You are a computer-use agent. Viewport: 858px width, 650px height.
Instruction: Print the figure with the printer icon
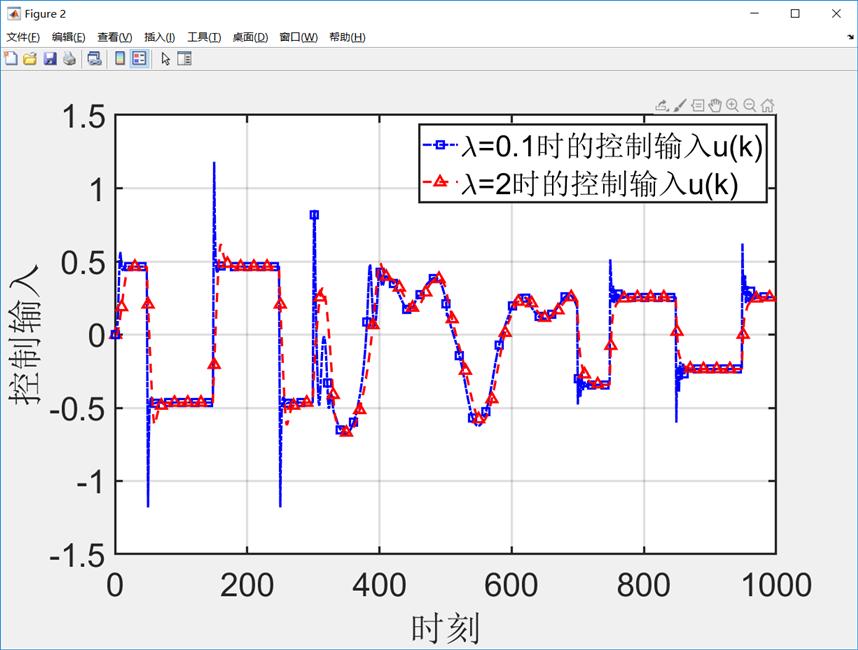point(69,59)
